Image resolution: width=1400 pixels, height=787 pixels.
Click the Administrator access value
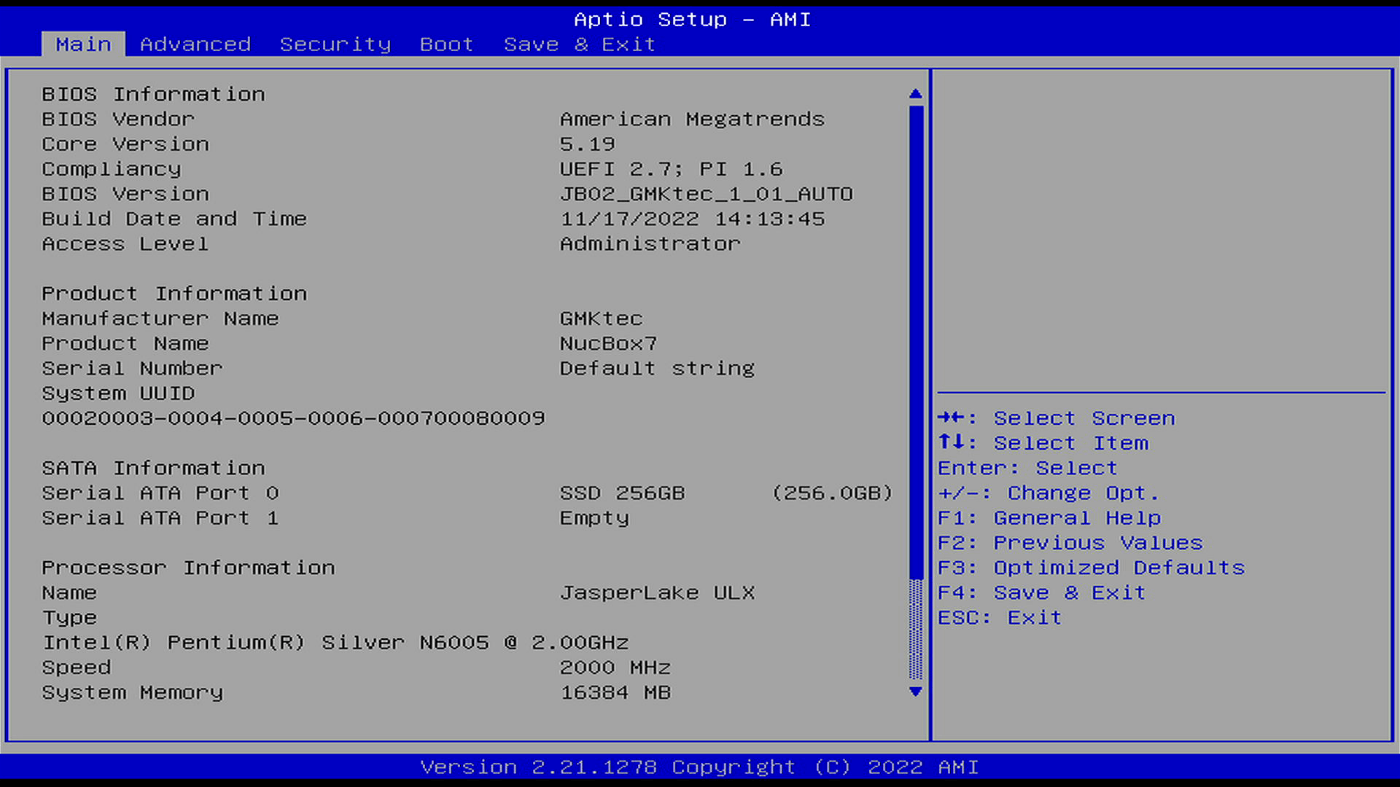pyautogui.click(x=650, y=244)
